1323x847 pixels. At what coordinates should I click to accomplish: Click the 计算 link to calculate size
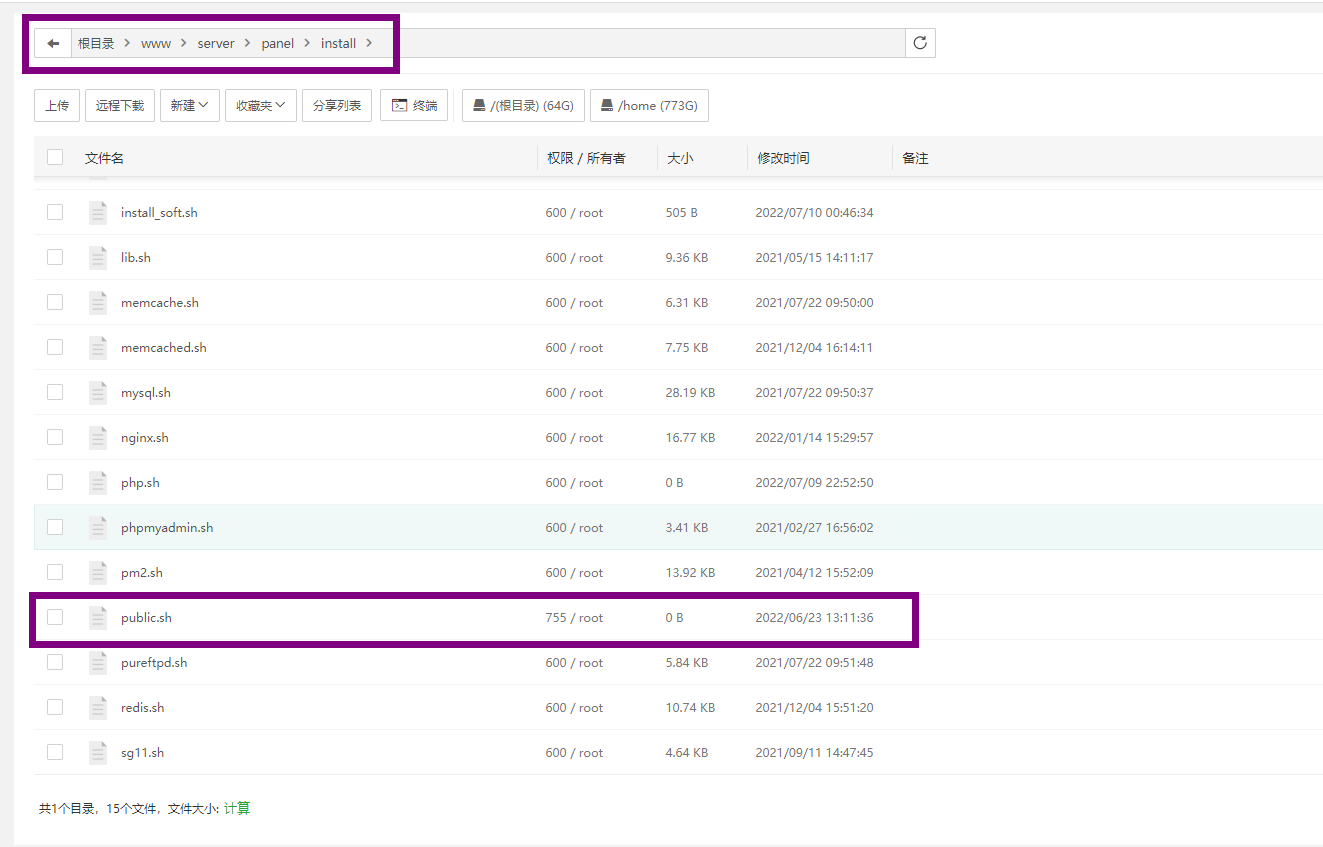237,808
